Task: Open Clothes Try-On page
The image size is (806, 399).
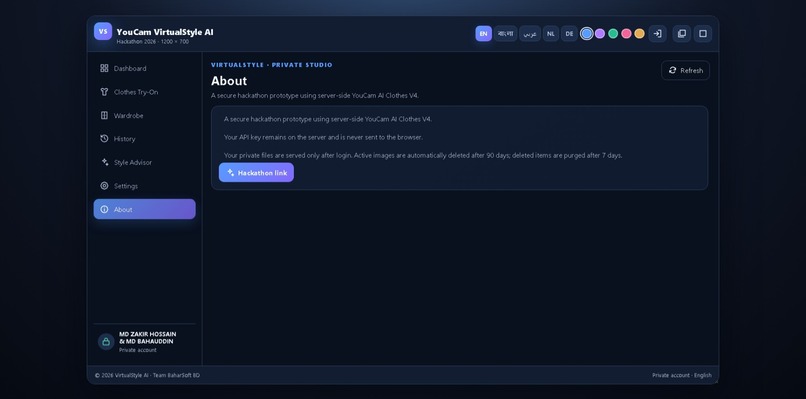Action: click(144, 92)
